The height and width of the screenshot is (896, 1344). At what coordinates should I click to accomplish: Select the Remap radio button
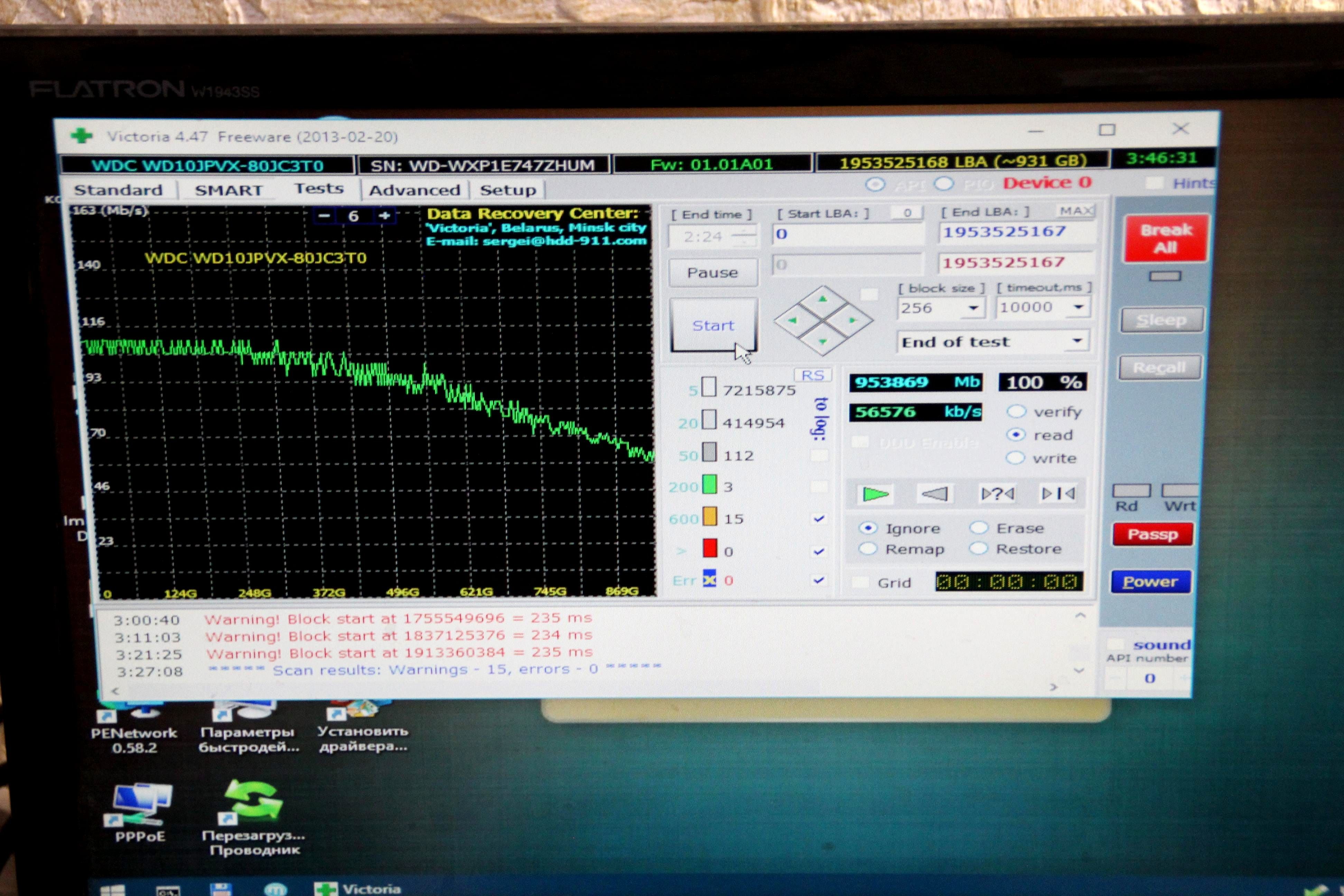coord(867,549)
